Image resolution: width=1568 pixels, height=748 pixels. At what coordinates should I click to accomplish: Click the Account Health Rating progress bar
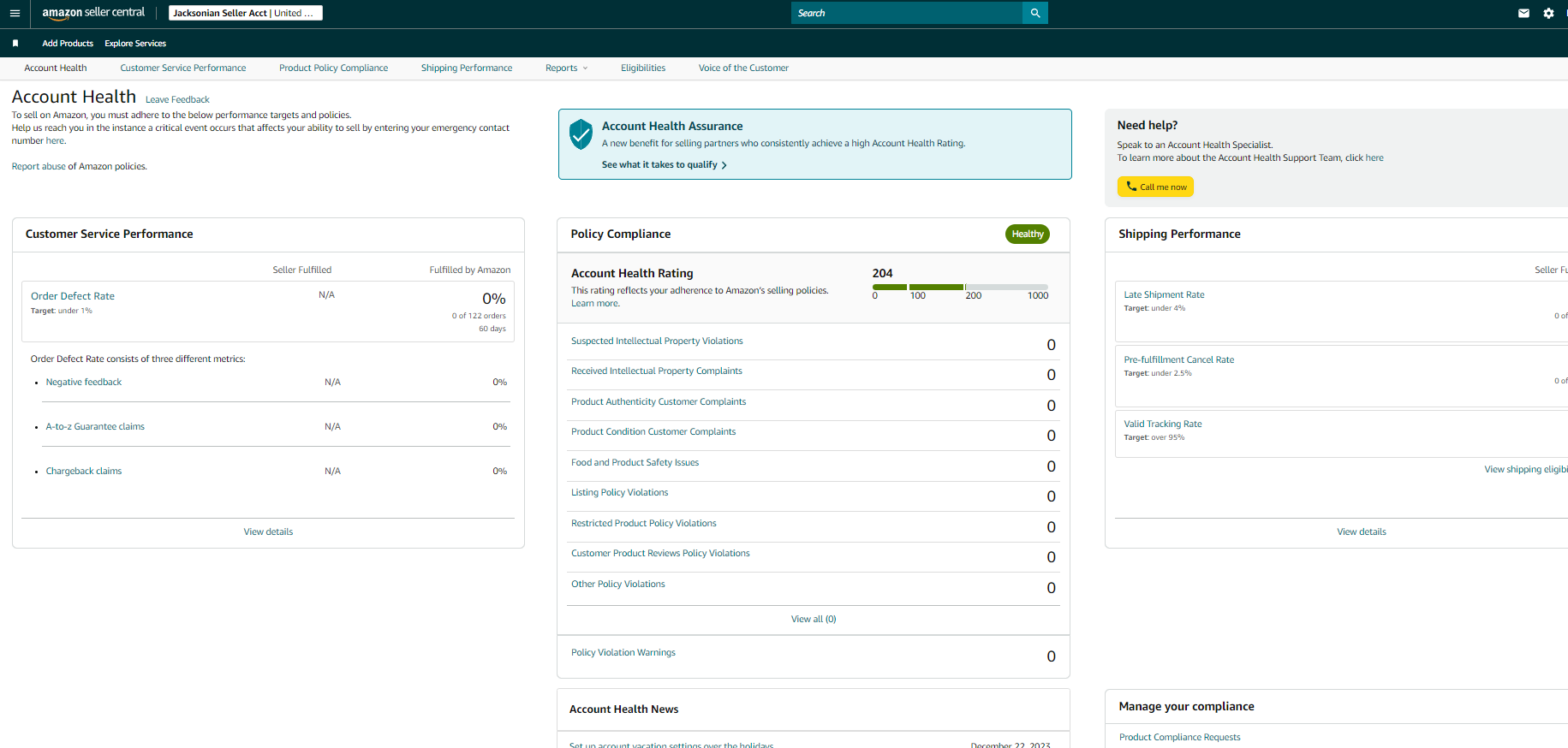960,287
